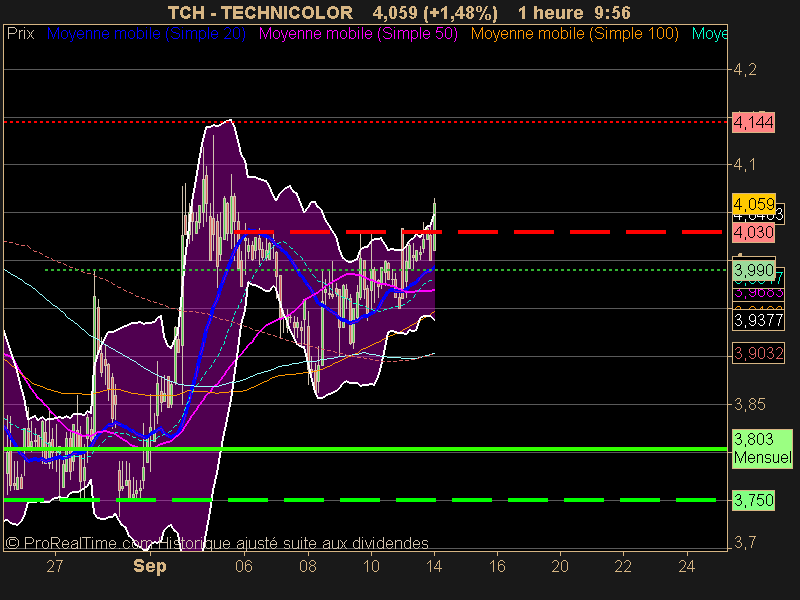The height and width of the screenshot is (600, 800).
Task: Click the red 4,144 resistance price label
Action: pyautogui.click(x=753, y=122)
